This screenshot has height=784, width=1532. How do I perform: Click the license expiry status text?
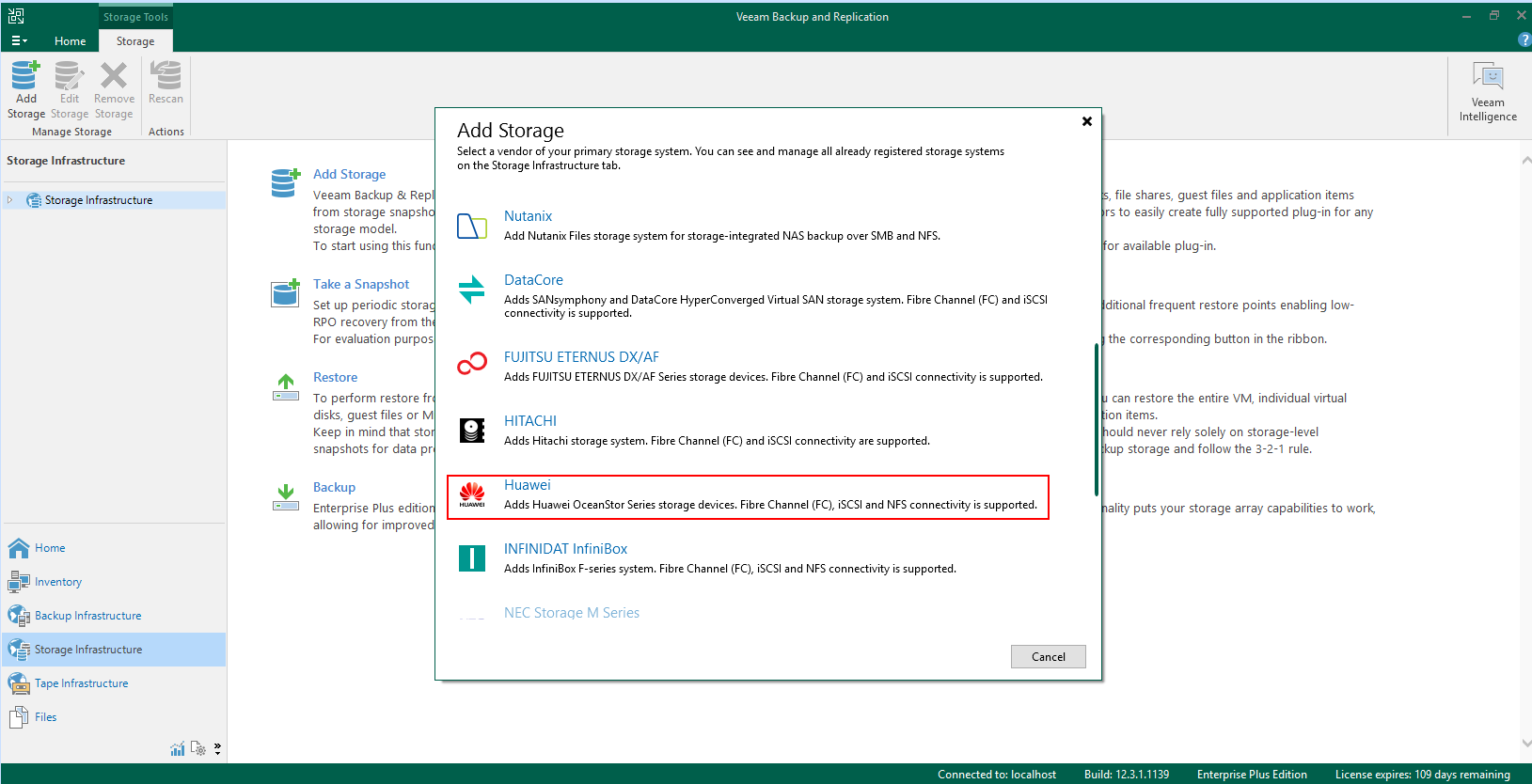click(x=1423, y=775)
